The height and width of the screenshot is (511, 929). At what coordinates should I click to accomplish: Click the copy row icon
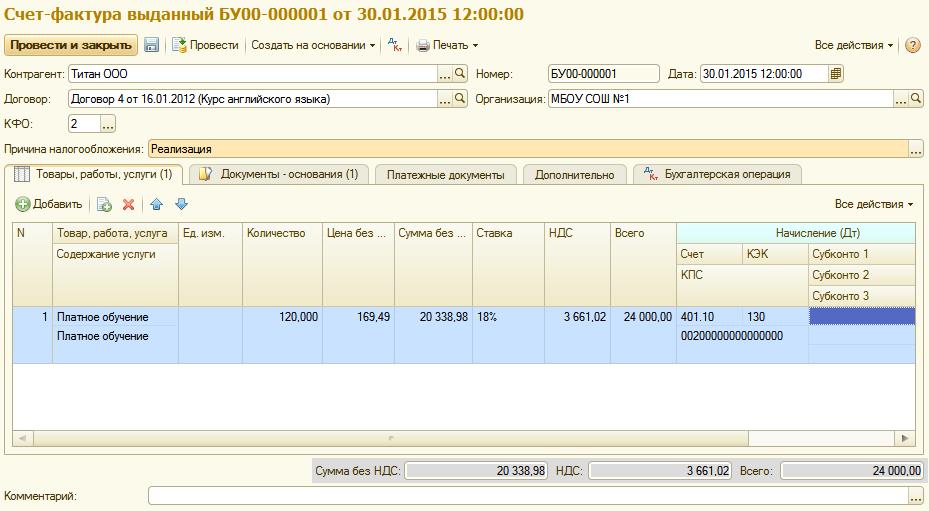[104, 205]
